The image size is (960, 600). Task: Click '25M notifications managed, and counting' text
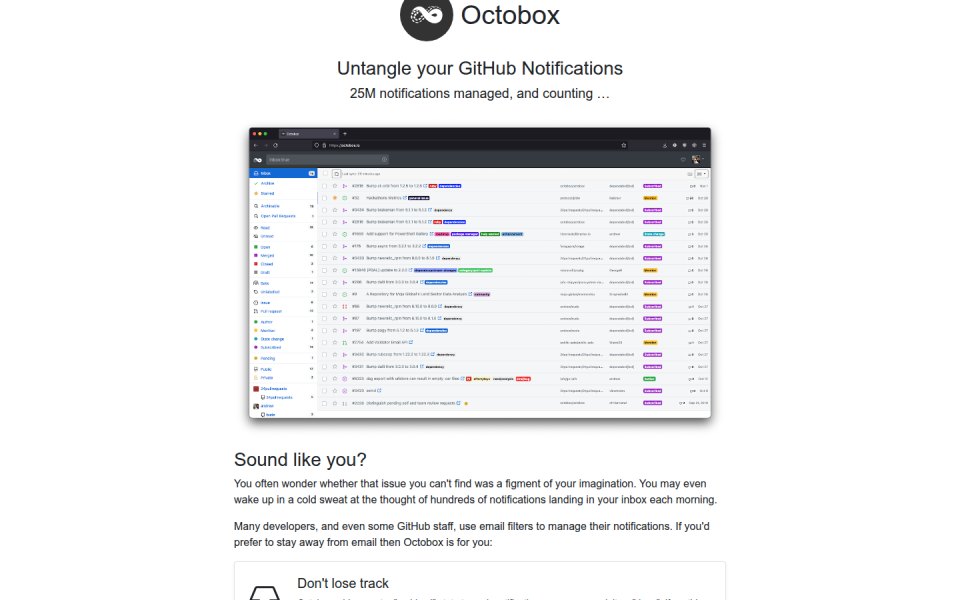pos(479,94)
